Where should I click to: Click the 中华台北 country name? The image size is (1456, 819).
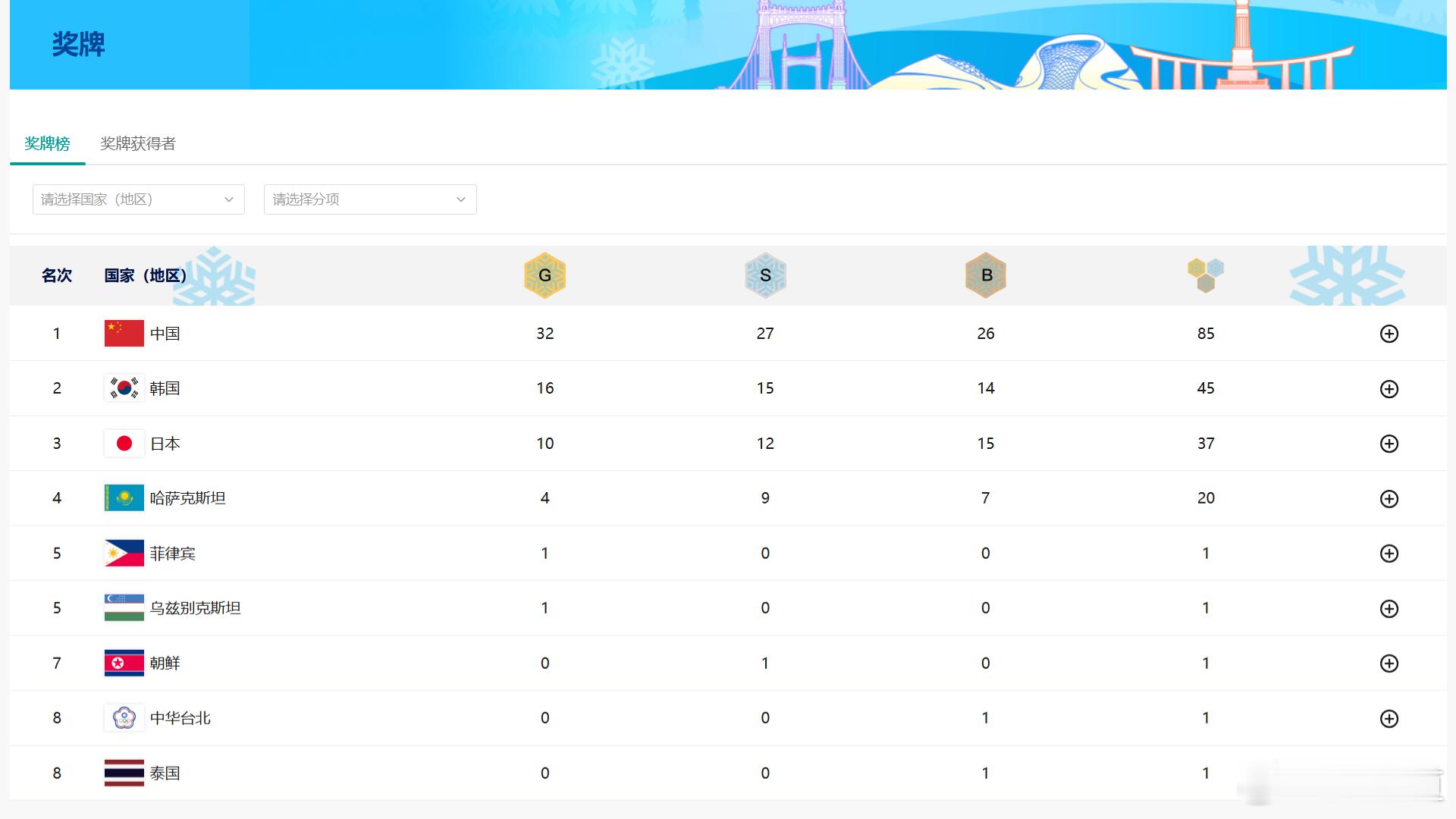[x=180, y=718]
